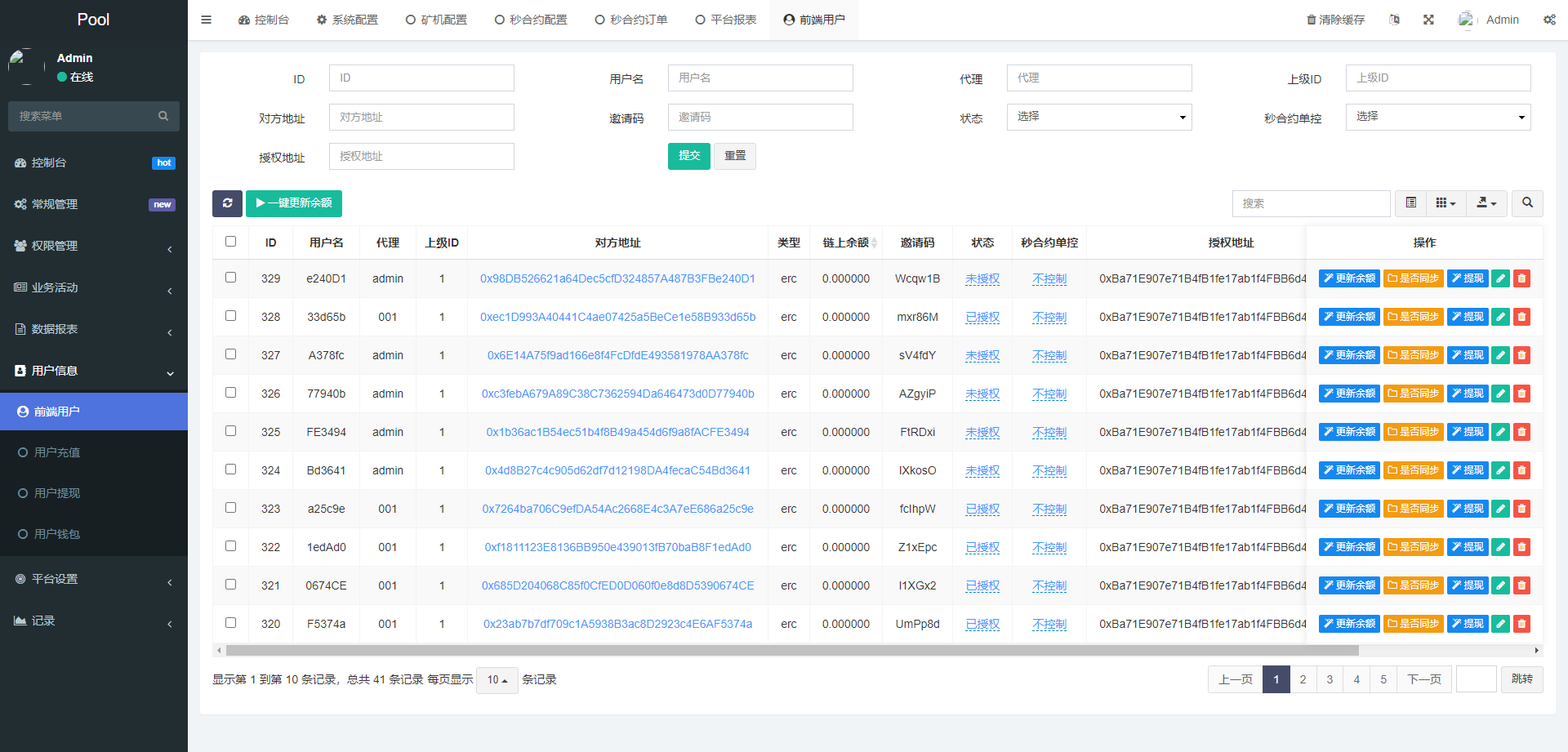Open the language switch icon in top bar
1568x752 pixels.
point(1395,19)
